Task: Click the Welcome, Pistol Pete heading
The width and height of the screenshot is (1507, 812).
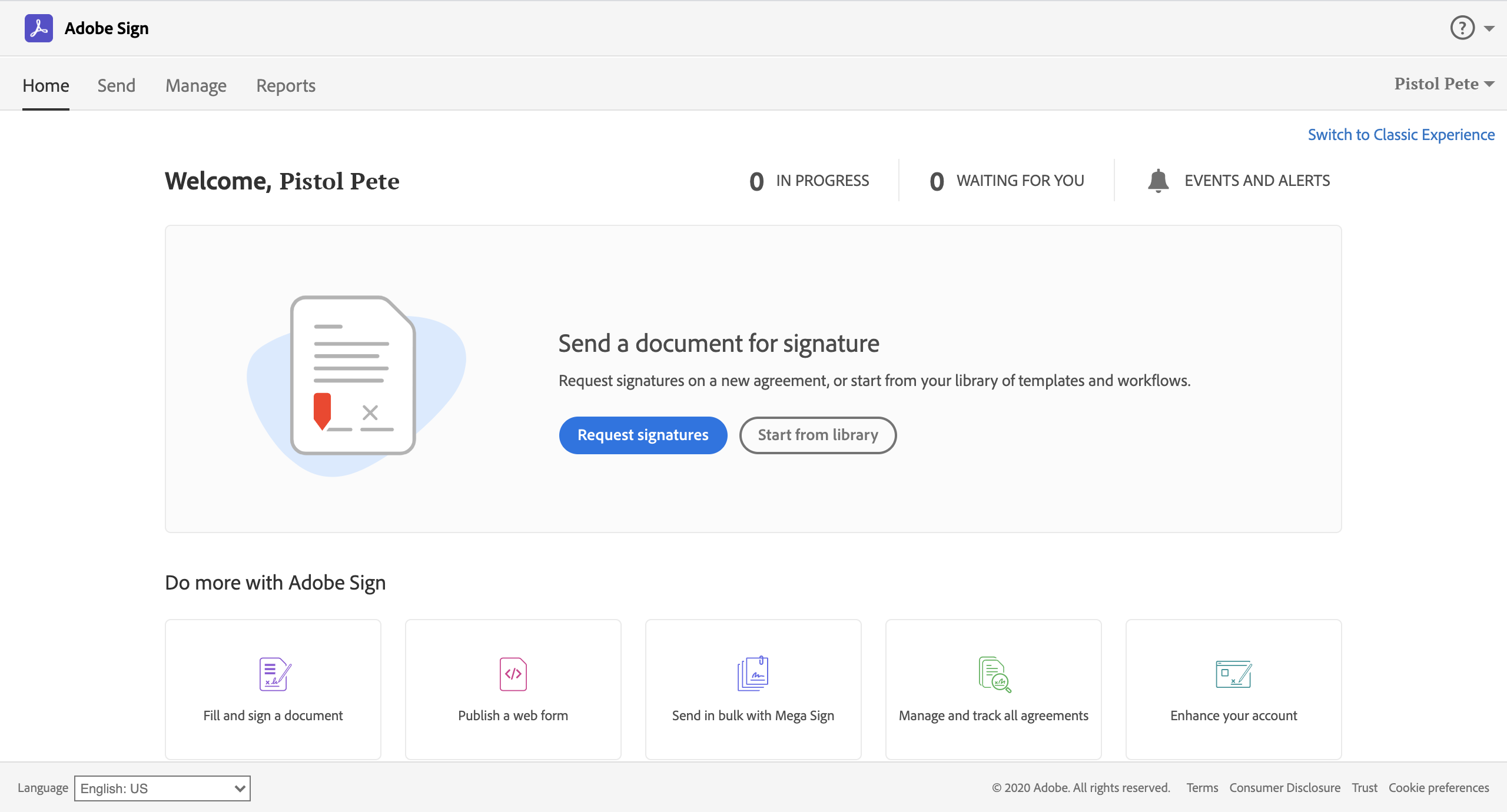Action: tap(282, 181)
